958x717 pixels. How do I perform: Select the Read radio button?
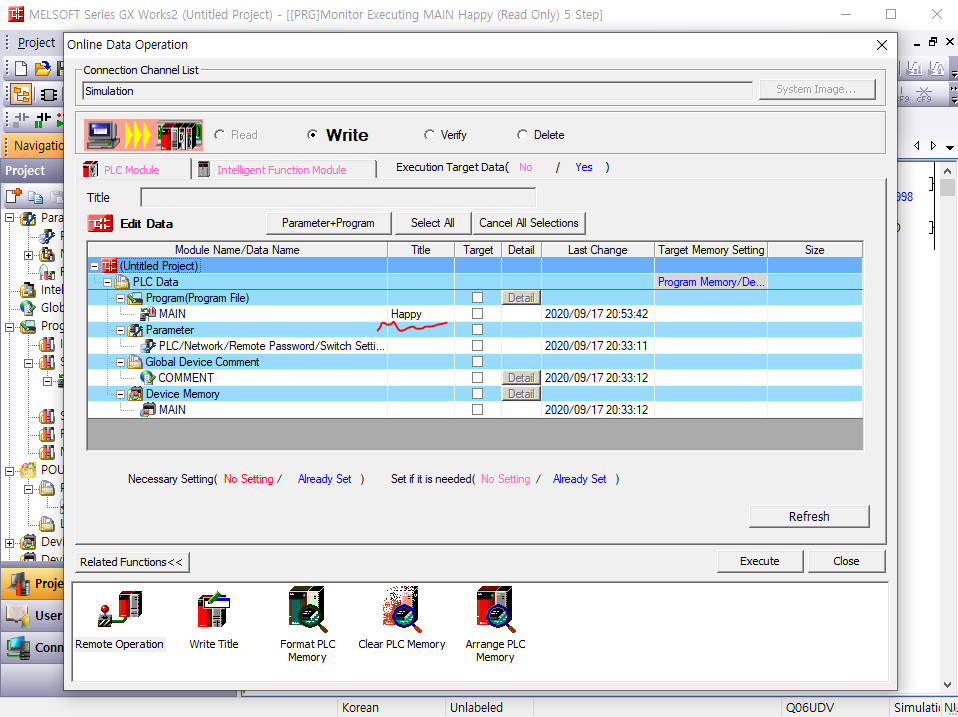click(220, 135)
